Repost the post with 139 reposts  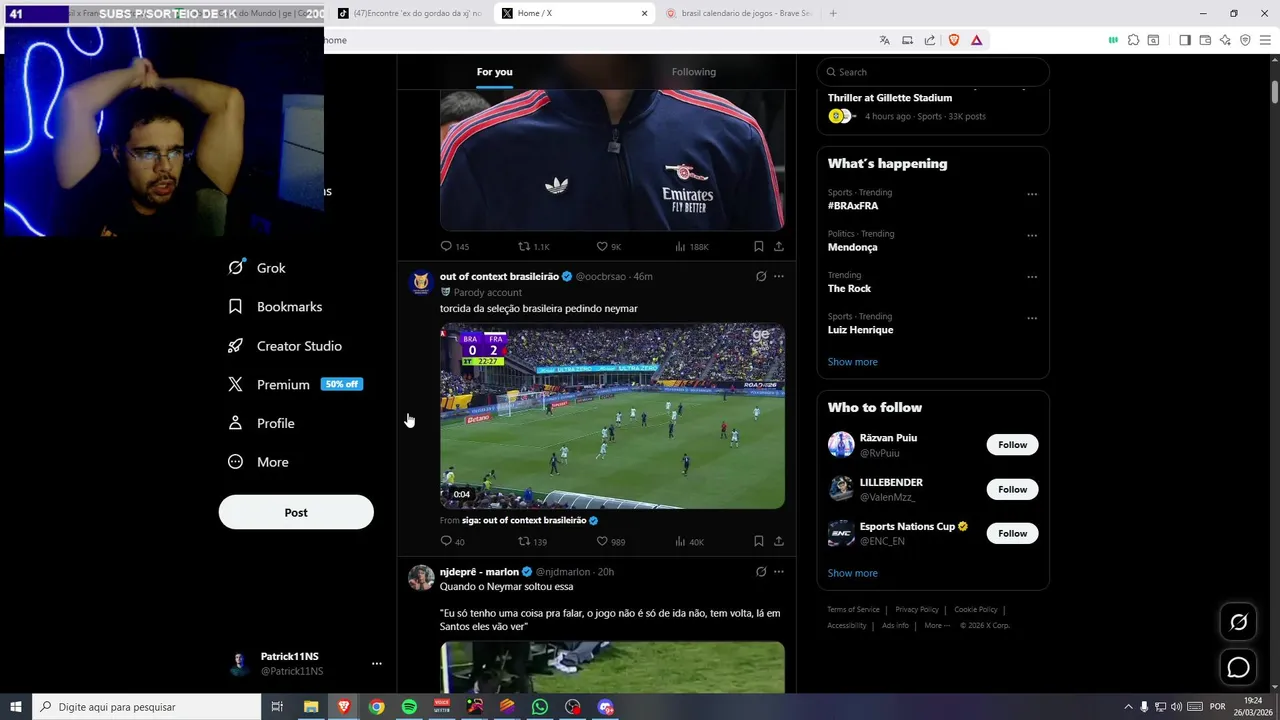532,541
